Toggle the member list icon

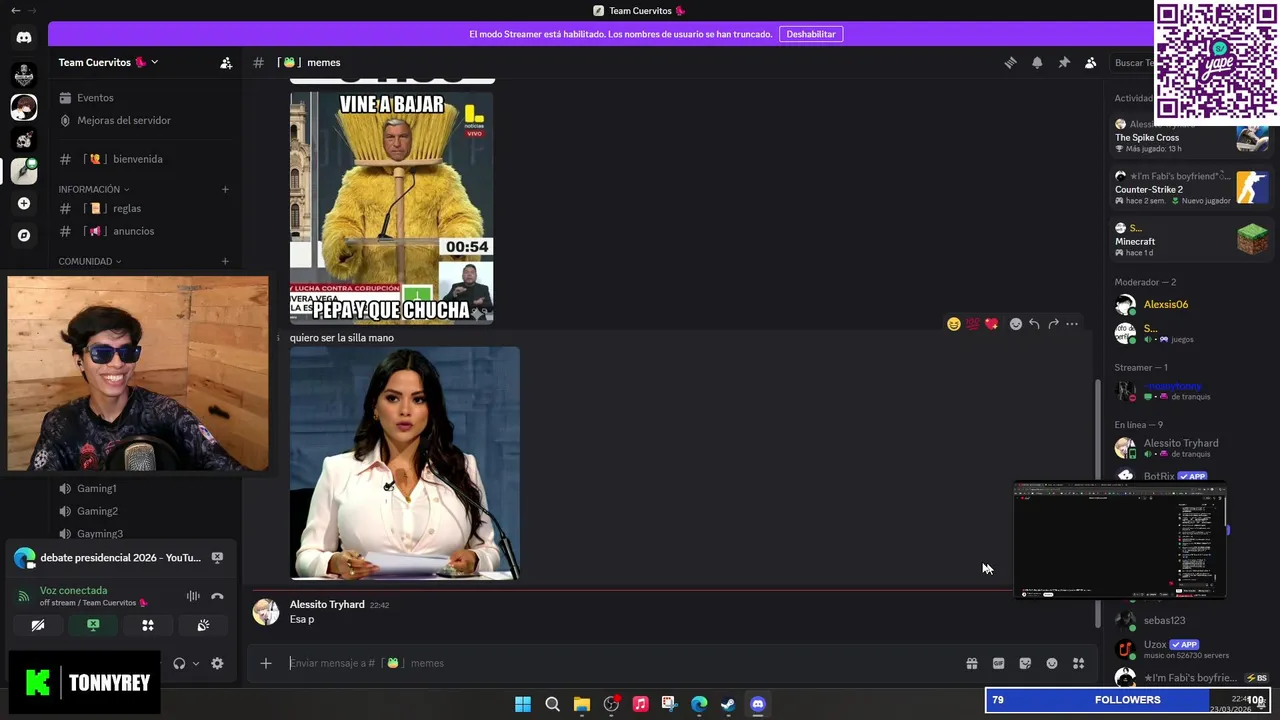tap(1091, 62)
